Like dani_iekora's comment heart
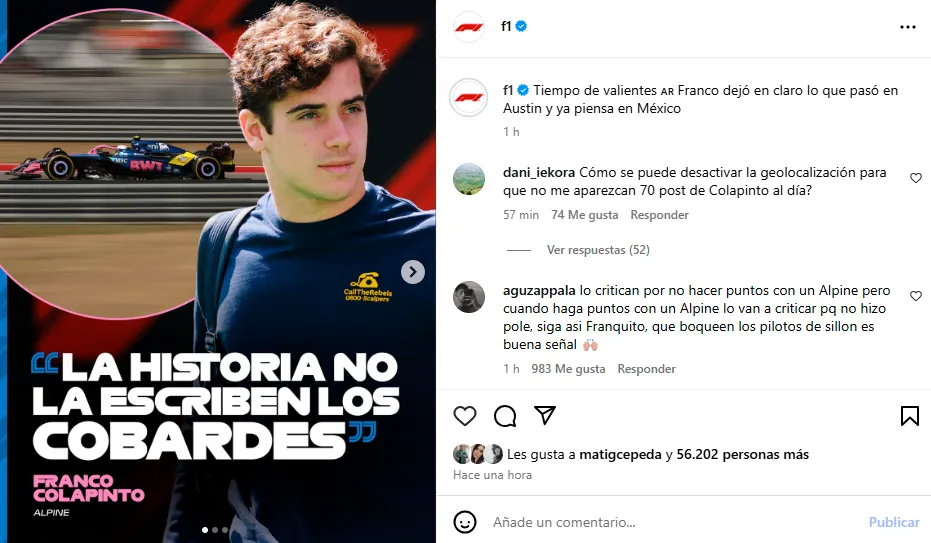Screen dimensions: 931x543 click(x=916, y=178)
